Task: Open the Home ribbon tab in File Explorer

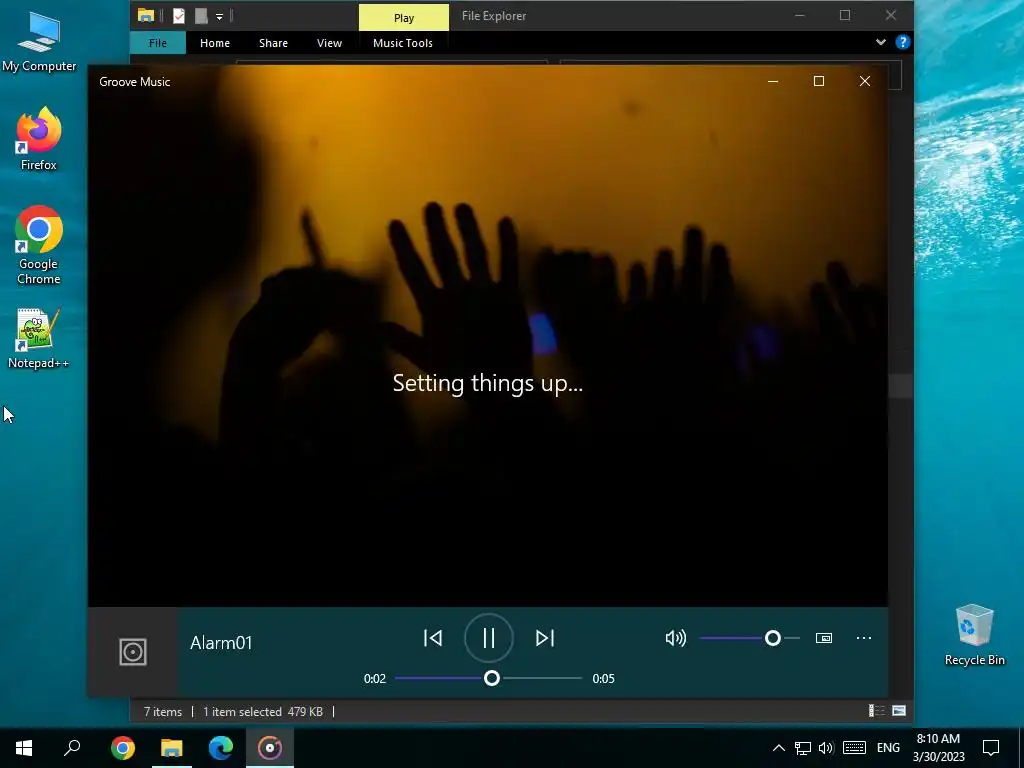Action: (215, 43)
